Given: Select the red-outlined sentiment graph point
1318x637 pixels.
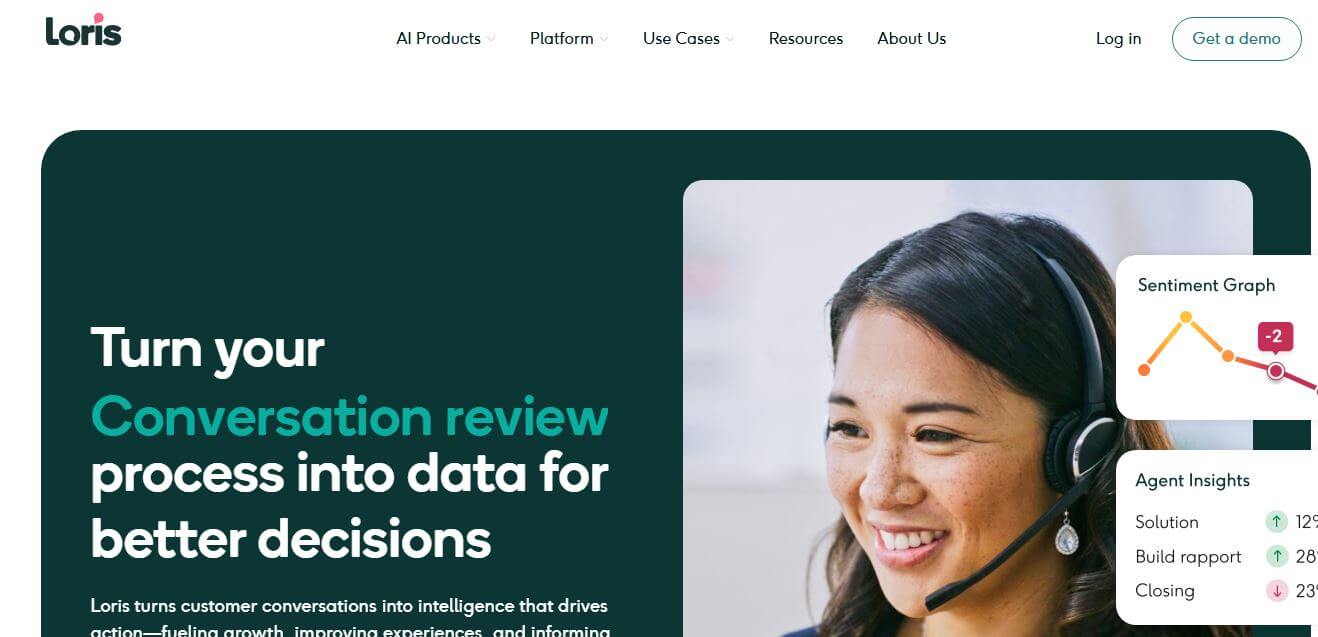Looking at the screenshot, I should [1276, 371].
